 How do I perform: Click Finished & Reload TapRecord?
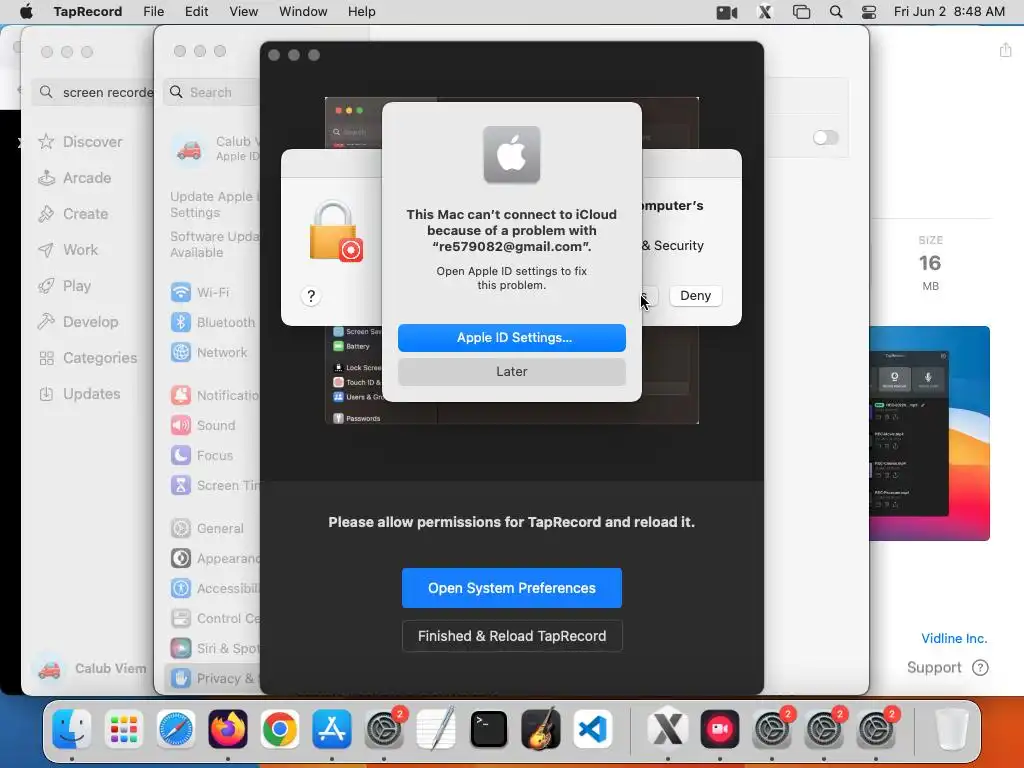point(511,636)
